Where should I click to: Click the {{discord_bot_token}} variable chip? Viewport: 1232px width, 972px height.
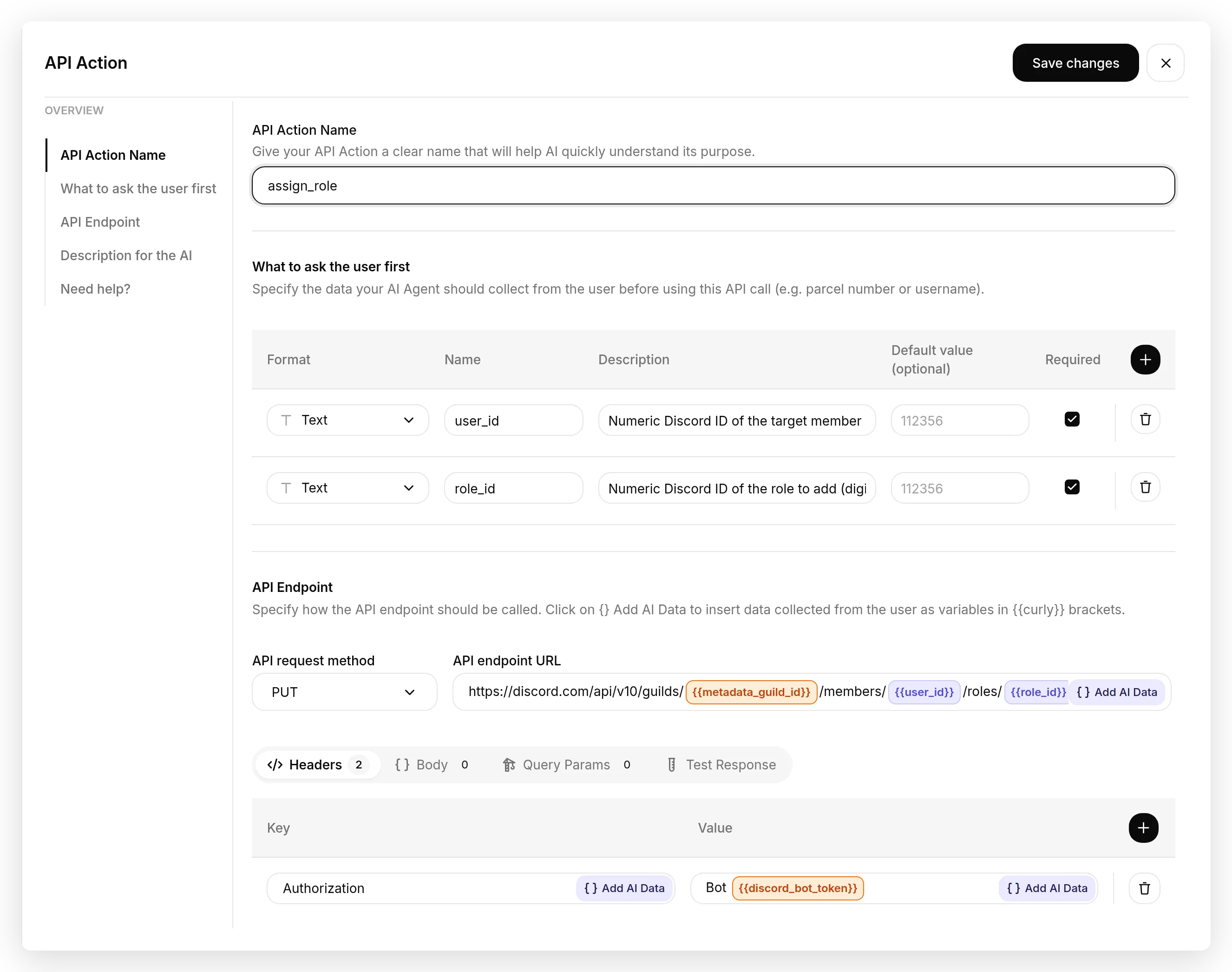pos(798,888)
